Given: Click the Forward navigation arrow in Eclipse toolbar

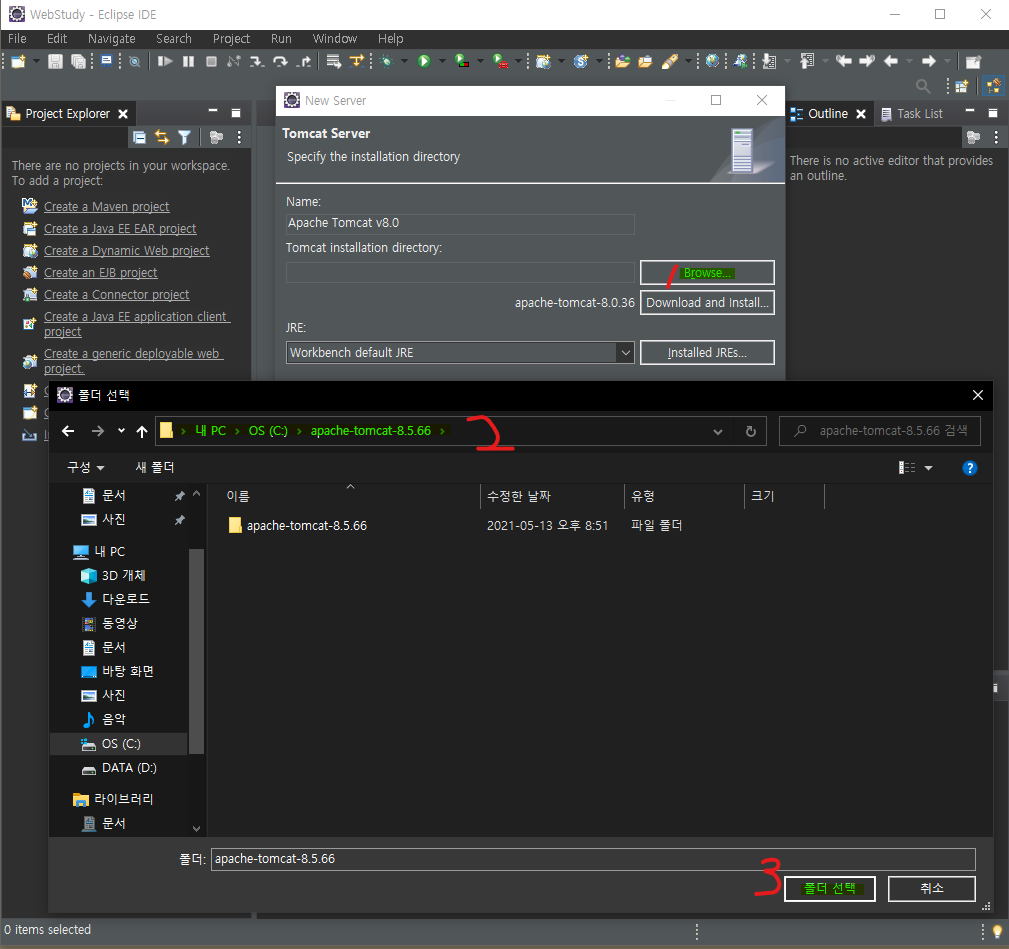Looking at the screenshot, I should [x=929, y=62].
